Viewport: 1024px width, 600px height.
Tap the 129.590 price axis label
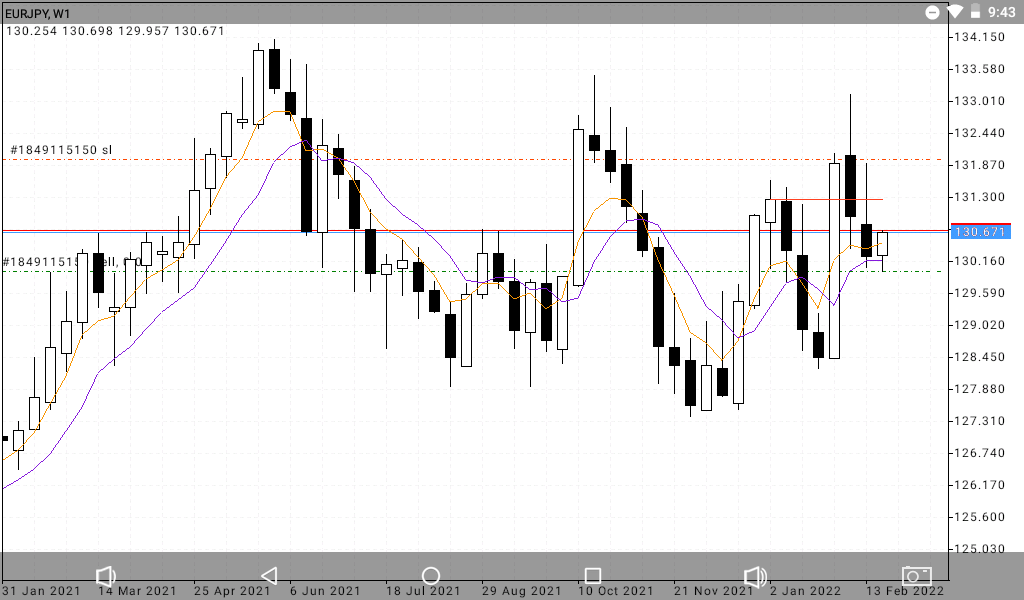click(x=980, y=293)
